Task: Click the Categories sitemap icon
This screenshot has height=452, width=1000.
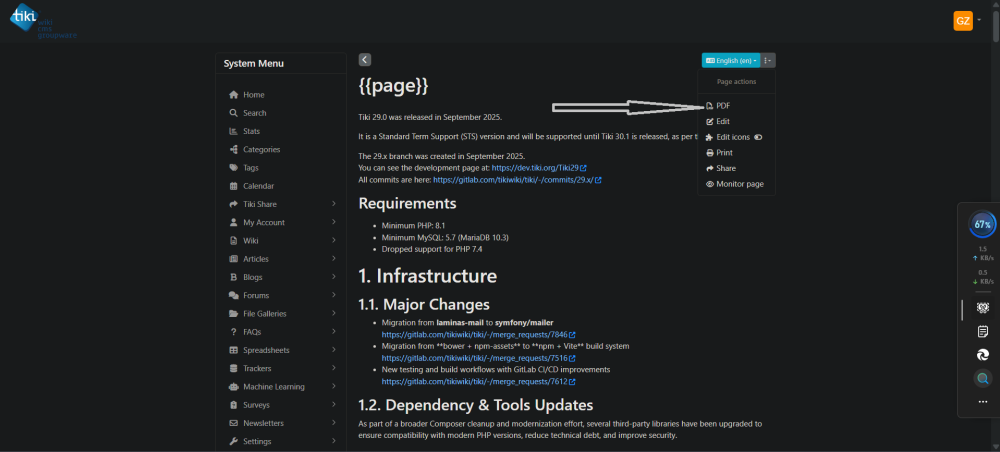Action: tap(233, 150)
